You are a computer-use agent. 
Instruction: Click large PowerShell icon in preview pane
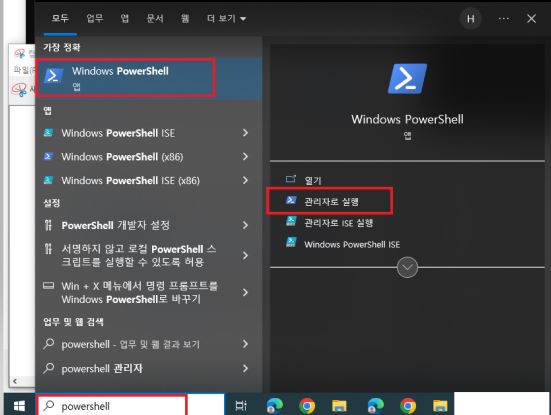click(x=407, y=79)
